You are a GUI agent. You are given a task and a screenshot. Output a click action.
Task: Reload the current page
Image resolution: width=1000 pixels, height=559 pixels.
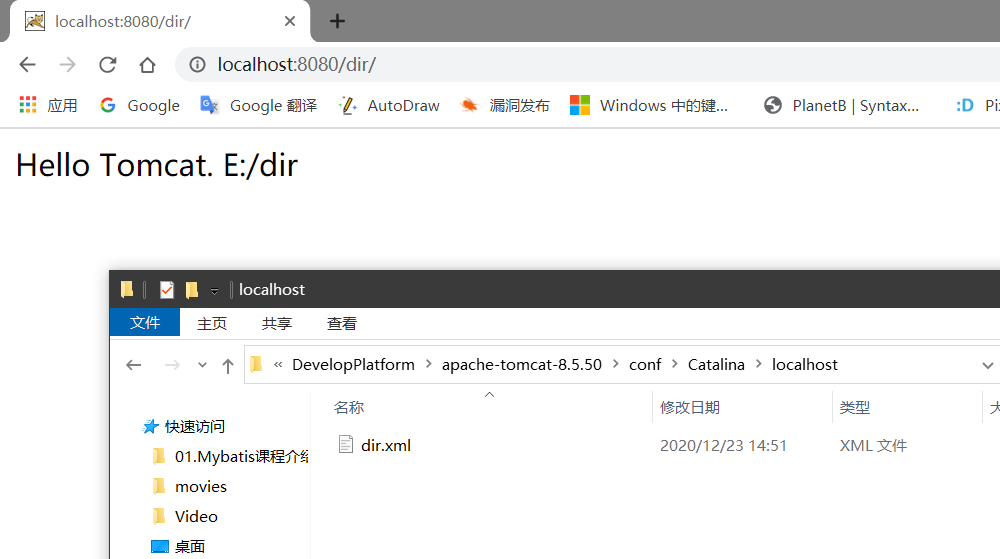[x=107, y=64]
